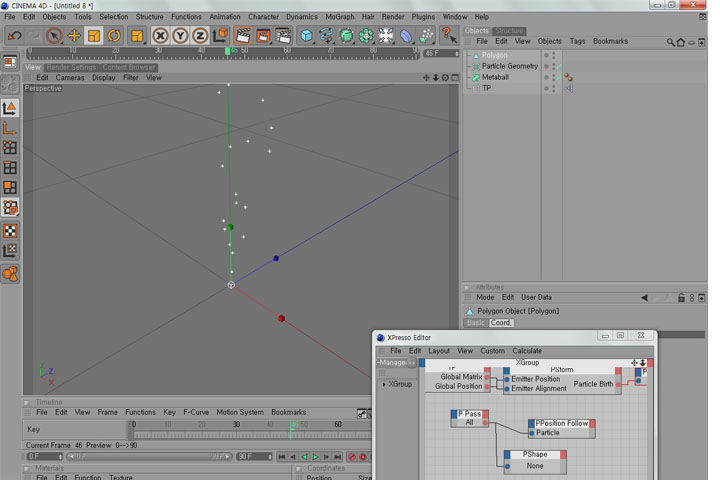Open the Coord. tab in Attributes
Viewport: 720px width, 480px height.
tap(501, 322)
